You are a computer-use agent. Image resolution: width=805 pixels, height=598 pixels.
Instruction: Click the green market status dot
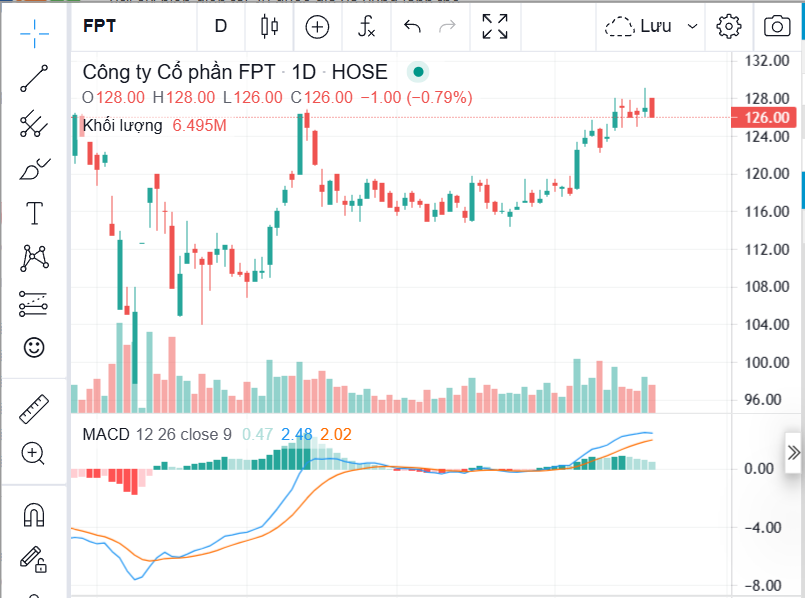pos(418,72)
